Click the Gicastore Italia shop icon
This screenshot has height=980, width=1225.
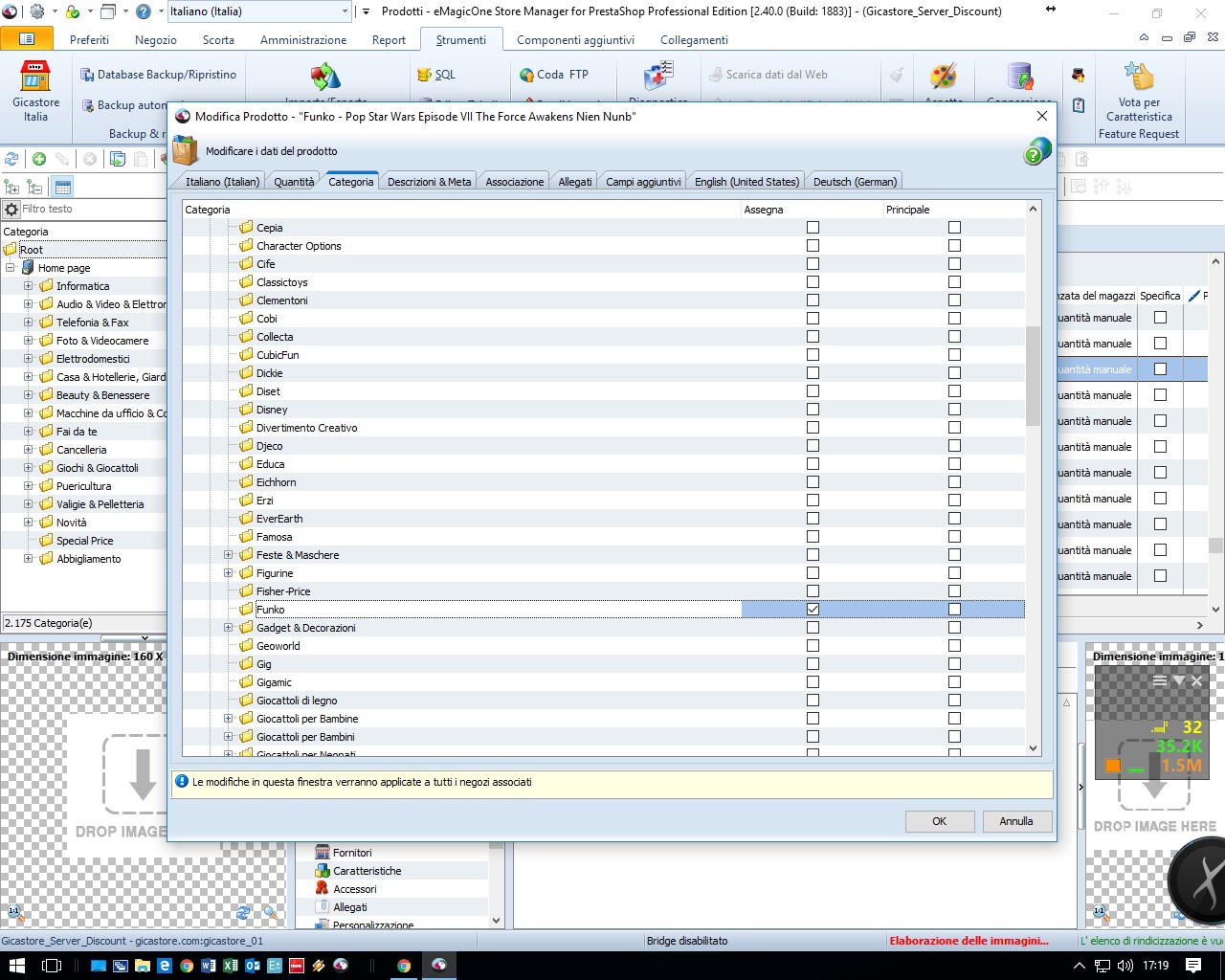tap(35, 77)
